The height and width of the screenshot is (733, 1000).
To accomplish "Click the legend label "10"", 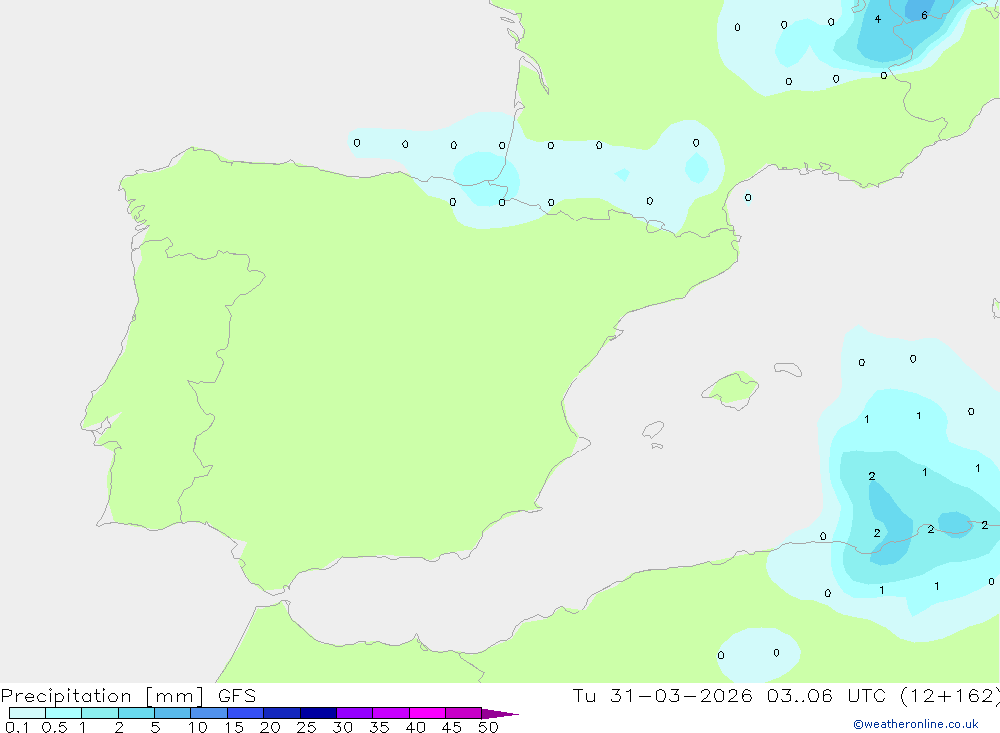I will (x=198, y=727).
